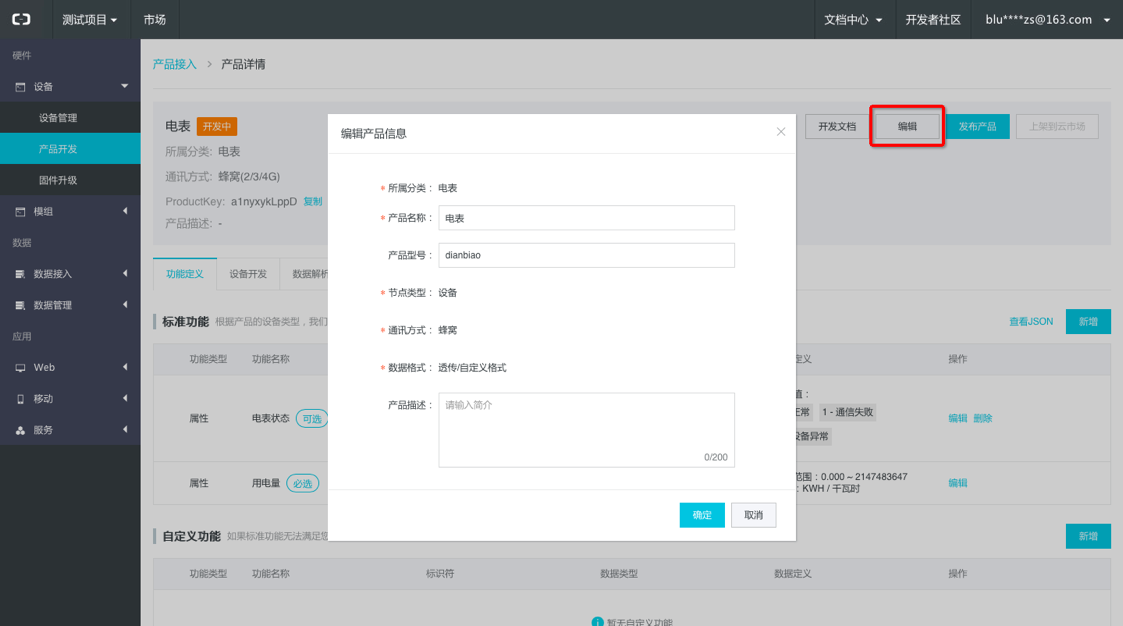Open 市场 in the top bar
The image size is (1123, 626).
tap(154, 19)
